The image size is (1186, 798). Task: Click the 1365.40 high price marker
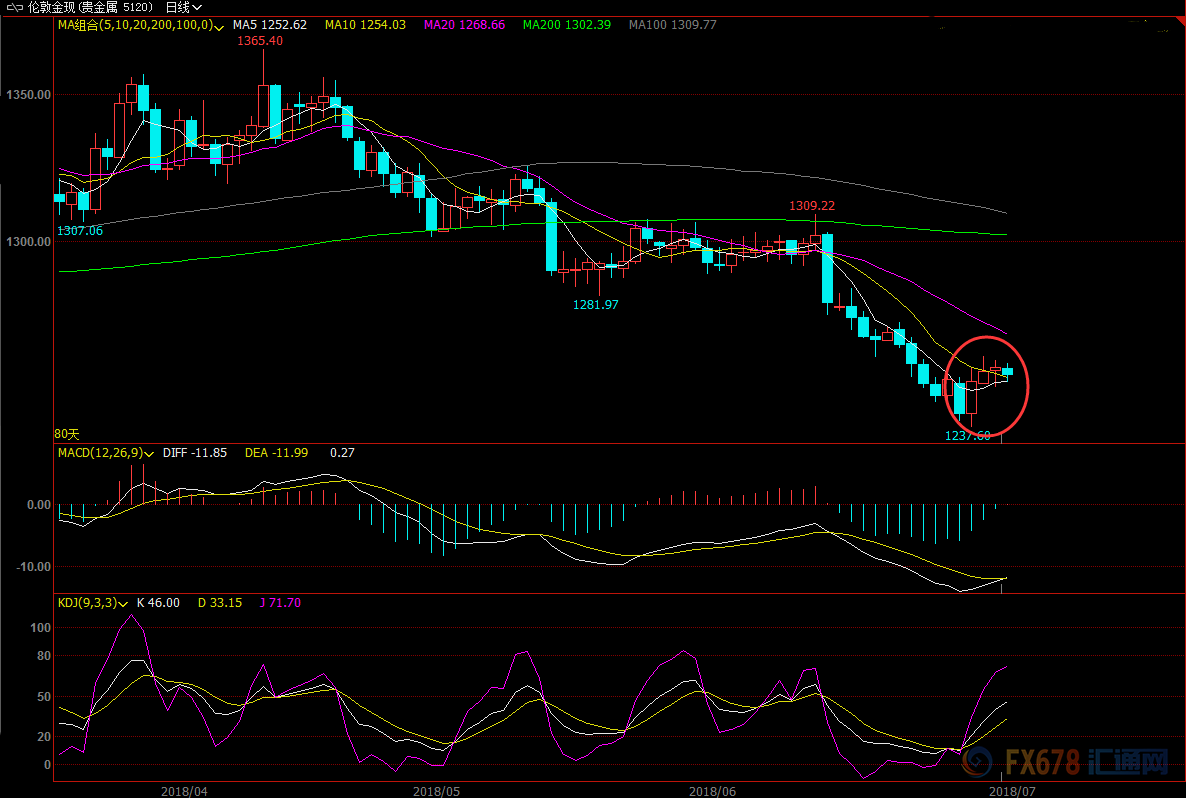coord(259,41)
